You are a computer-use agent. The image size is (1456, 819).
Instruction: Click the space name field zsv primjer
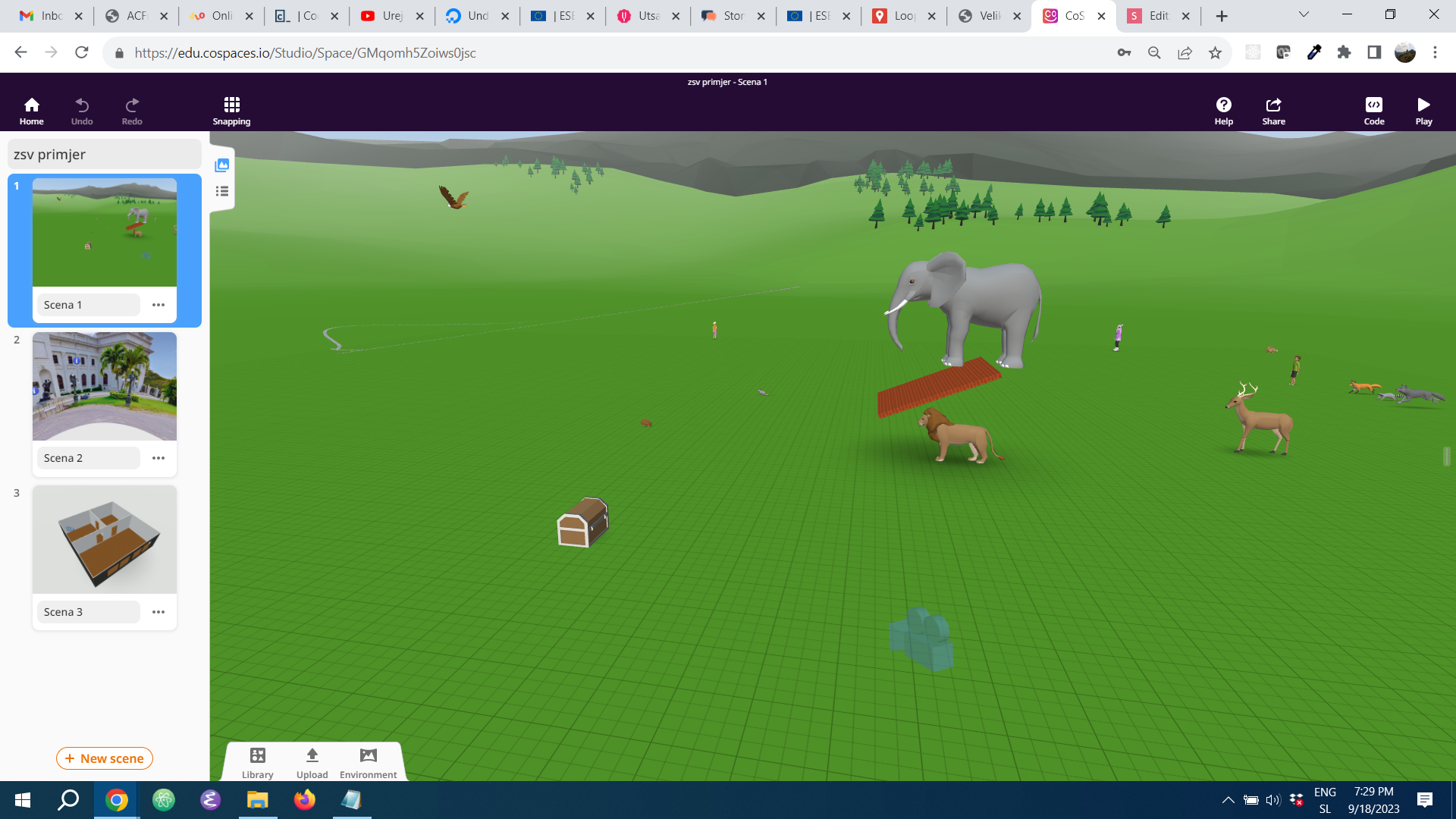tap(105, 155)
